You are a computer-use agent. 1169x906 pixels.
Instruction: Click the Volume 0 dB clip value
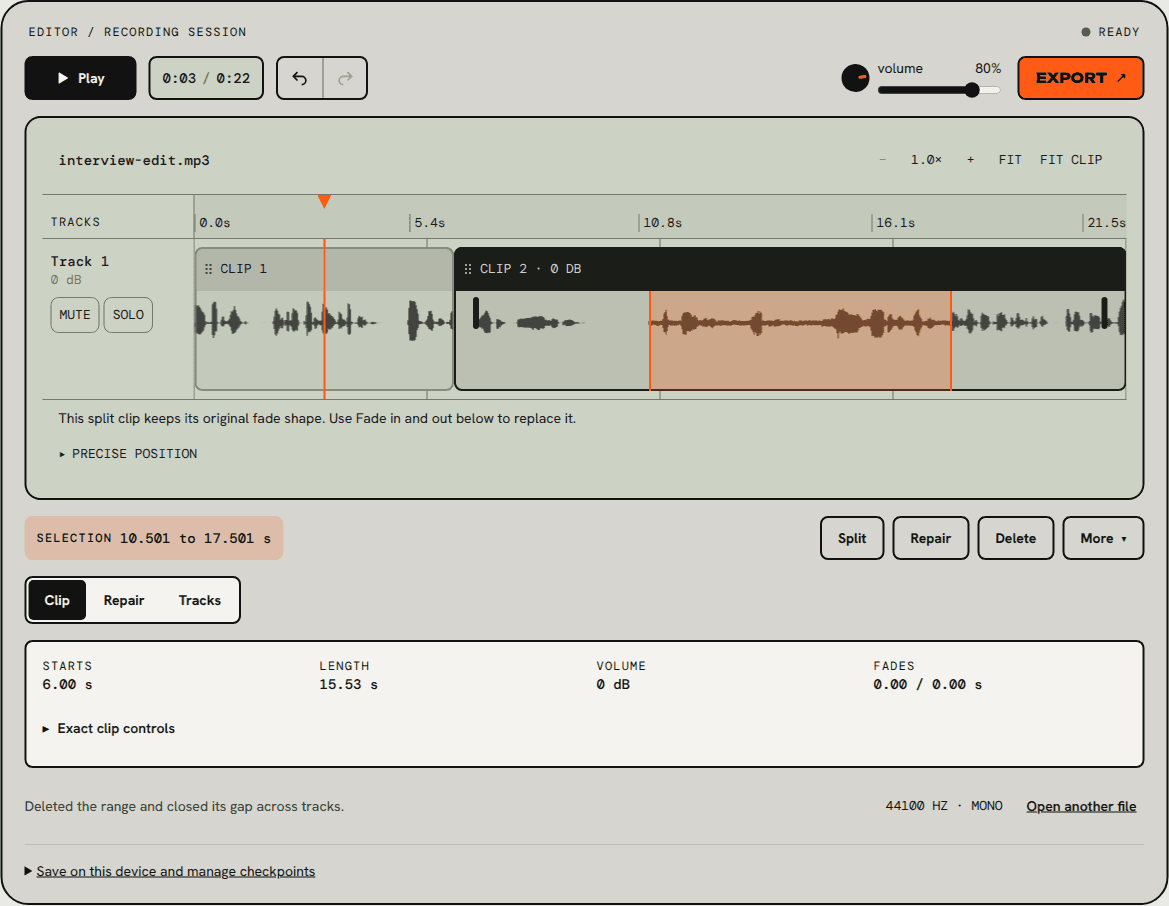(x=613, y=685)
